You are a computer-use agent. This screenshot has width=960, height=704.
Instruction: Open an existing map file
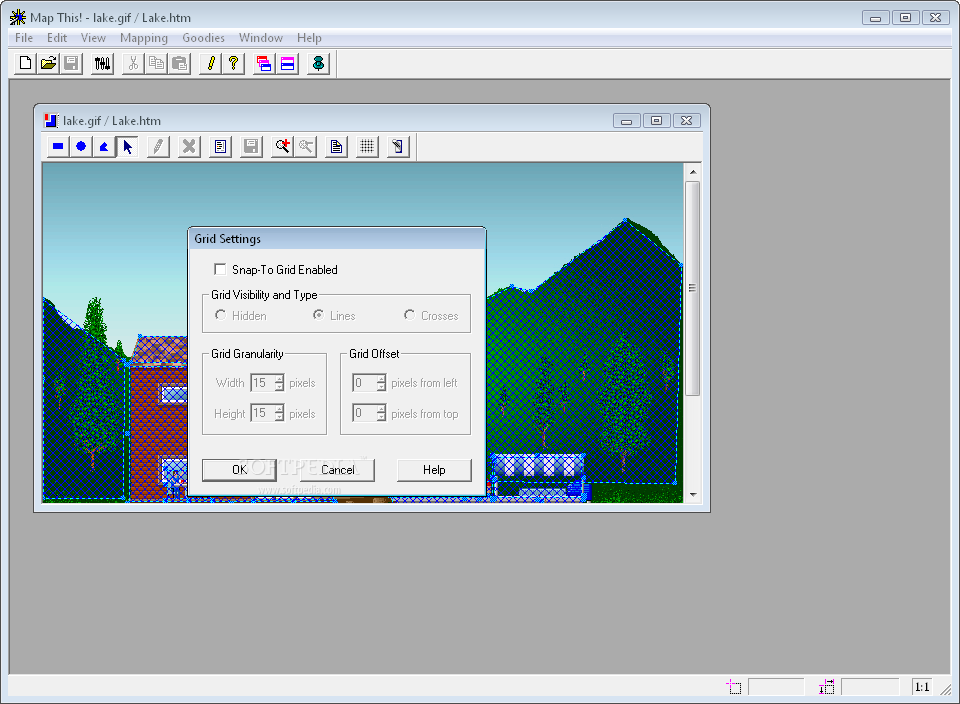click(48, 64)
